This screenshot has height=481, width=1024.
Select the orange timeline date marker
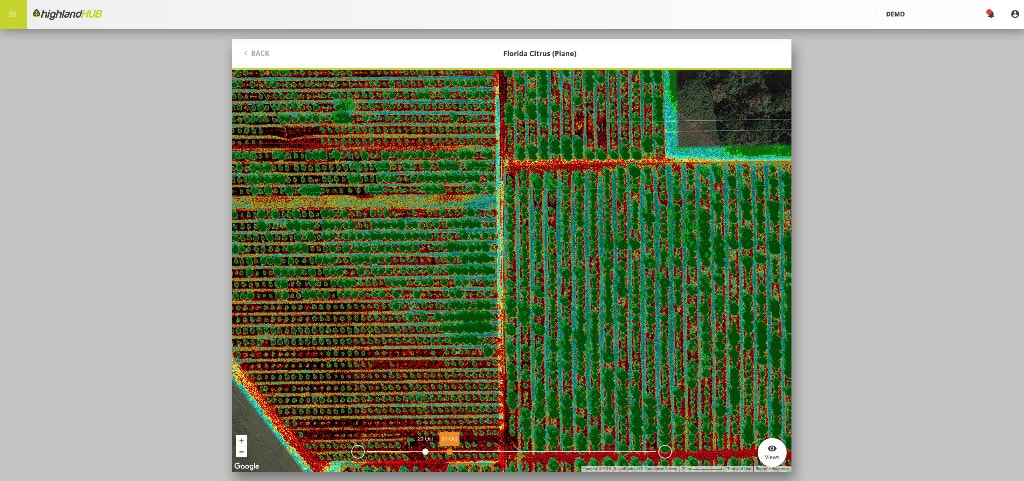pyautogui.click(x=449, y=452)
